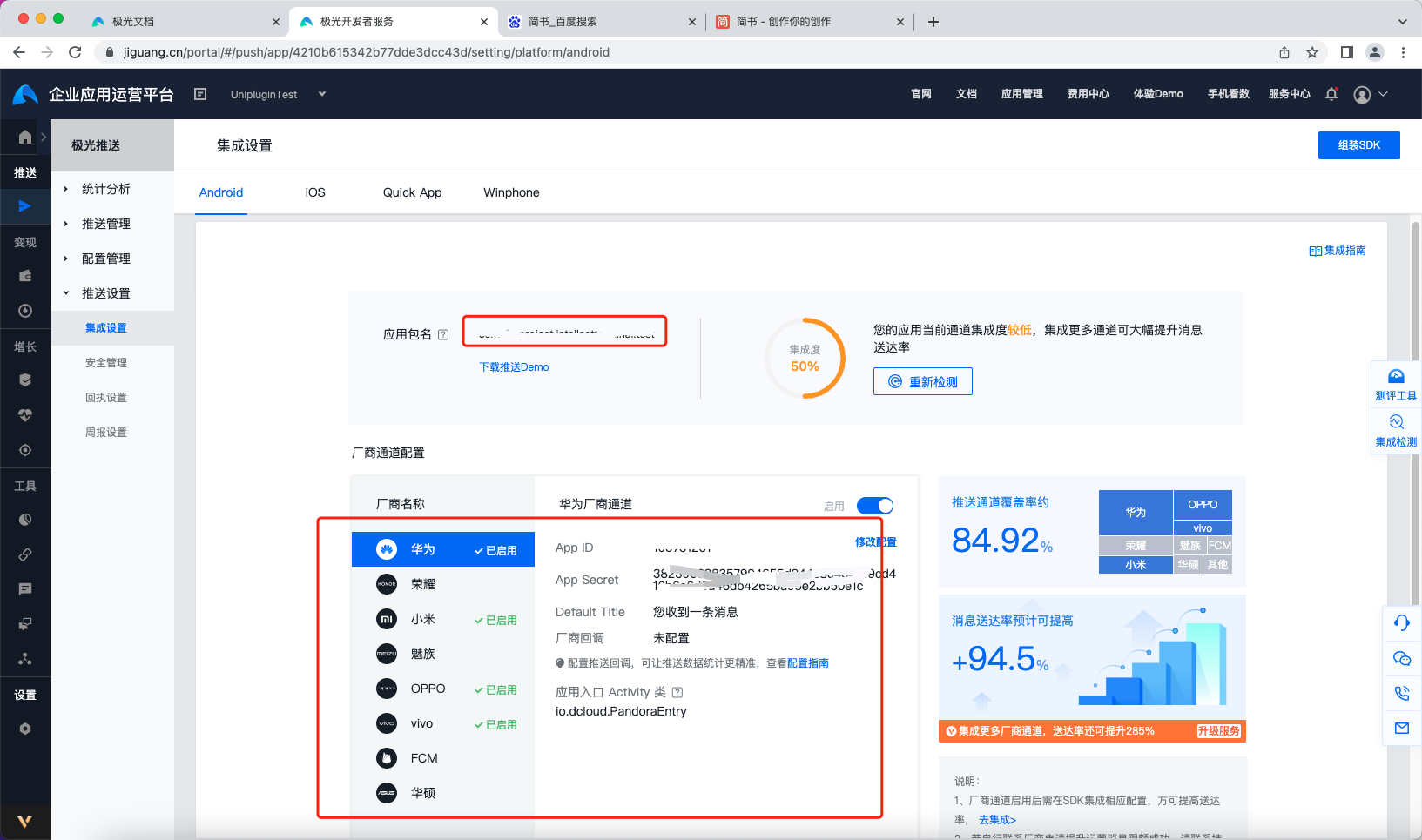Image resolution: width=1422 pixels, height=840 pixels.
Task: Click the 重新检测 button
Action: coord(922,380)
